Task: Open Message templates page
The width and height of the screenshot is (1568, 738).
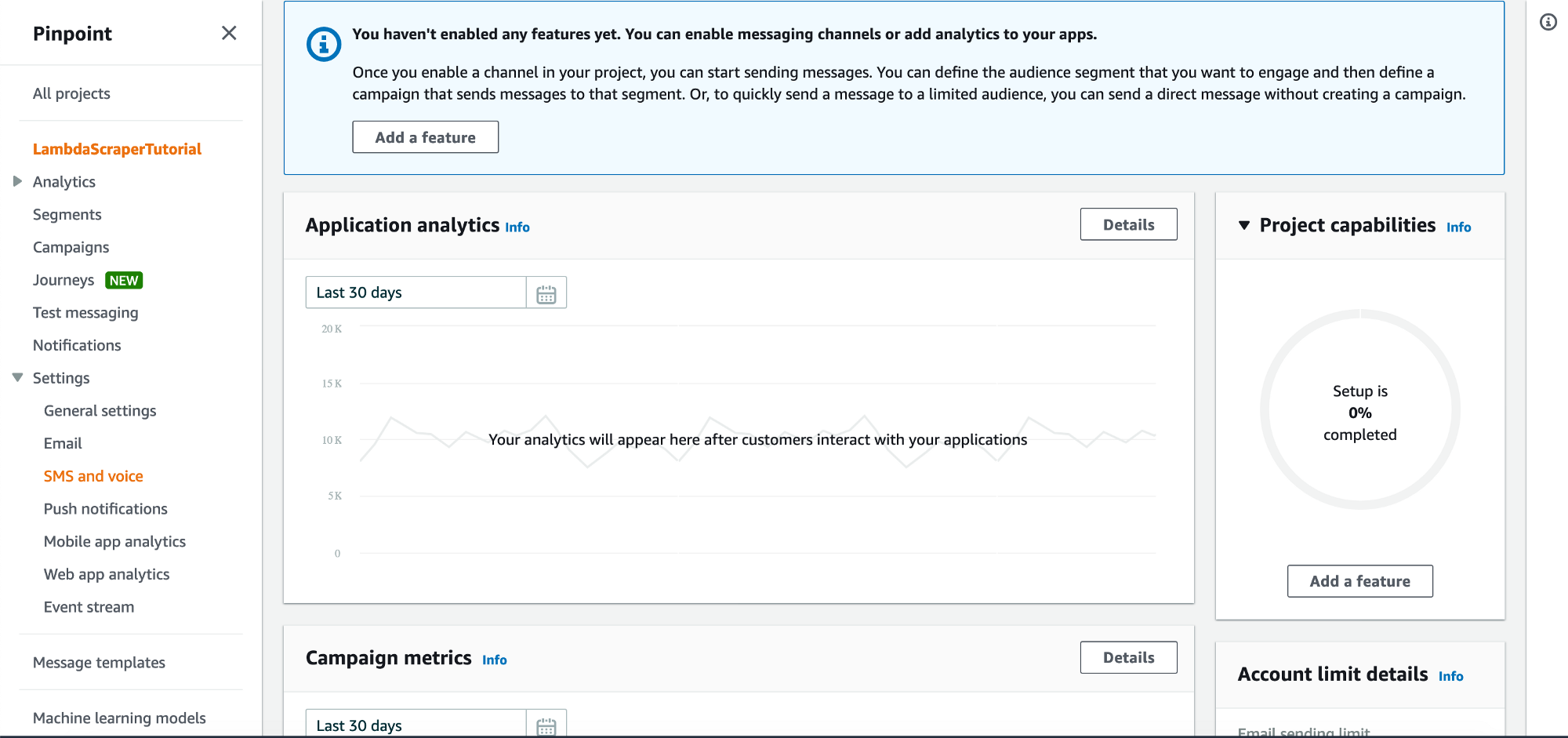Action: coord(99,663)
